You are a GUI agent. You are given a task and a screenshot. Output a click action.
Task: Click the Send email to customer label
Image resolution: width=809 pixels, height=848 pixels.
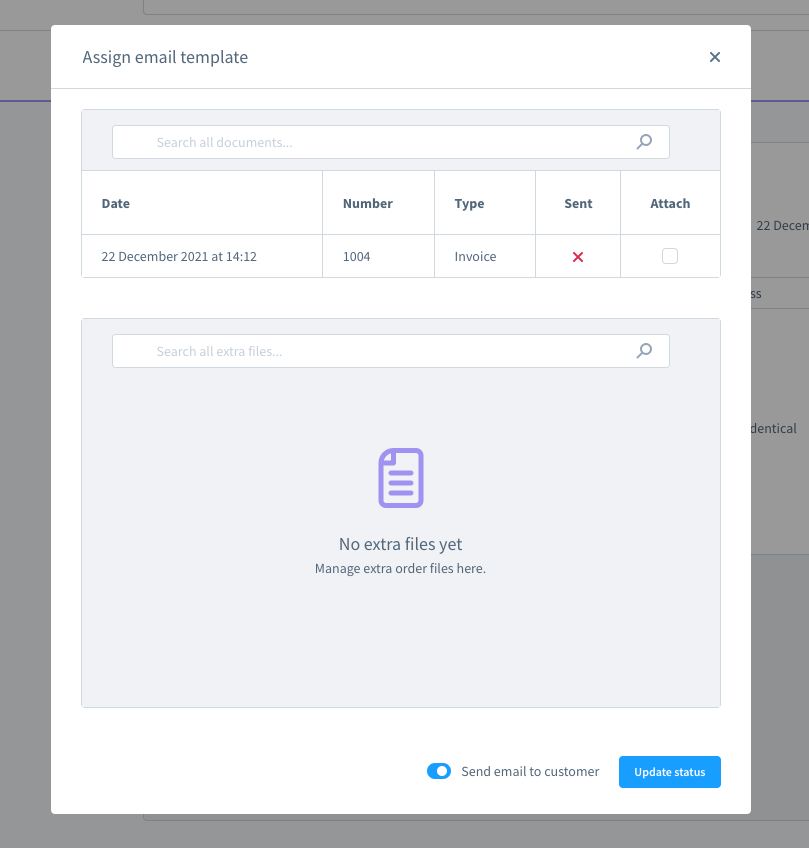[x=530, y=772]
